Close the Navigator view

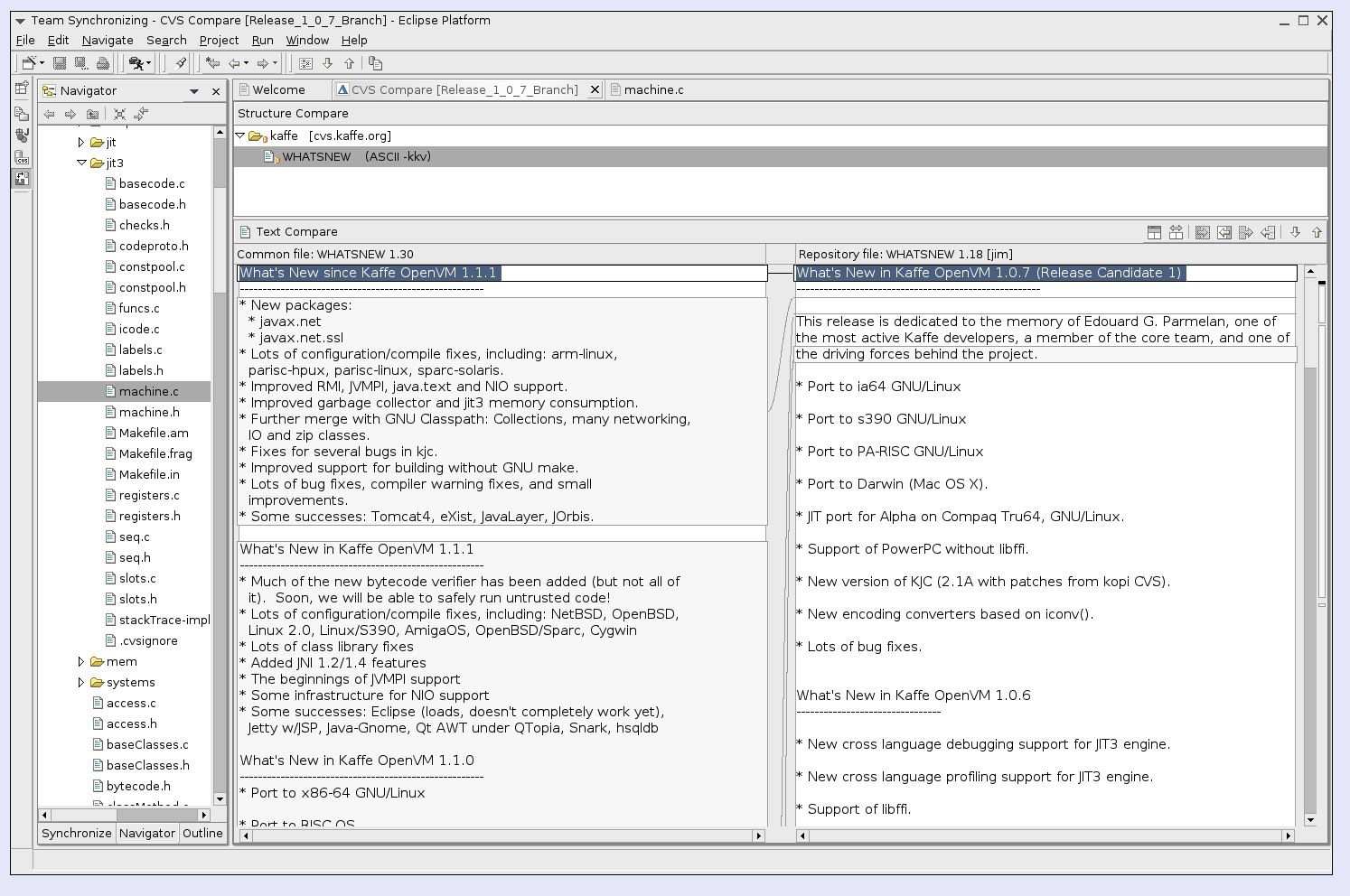click(x=216, y=91)
